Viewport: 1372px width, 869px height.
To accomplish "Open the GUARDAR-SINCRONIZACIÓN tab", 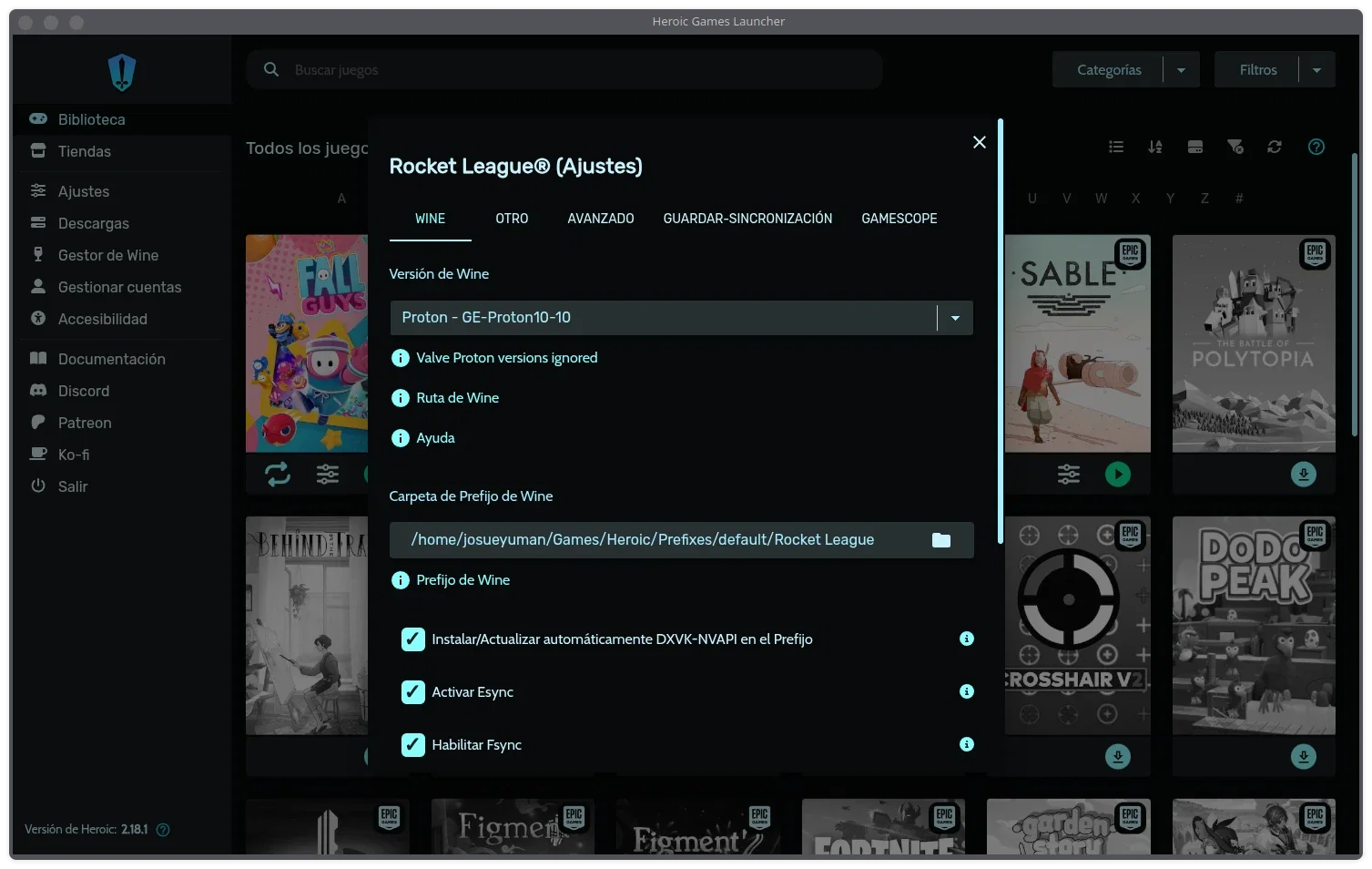I will pos(747,219).
